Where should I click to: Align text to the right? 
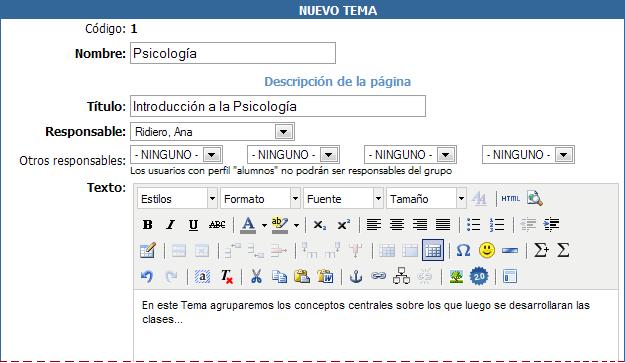point(420,225)
